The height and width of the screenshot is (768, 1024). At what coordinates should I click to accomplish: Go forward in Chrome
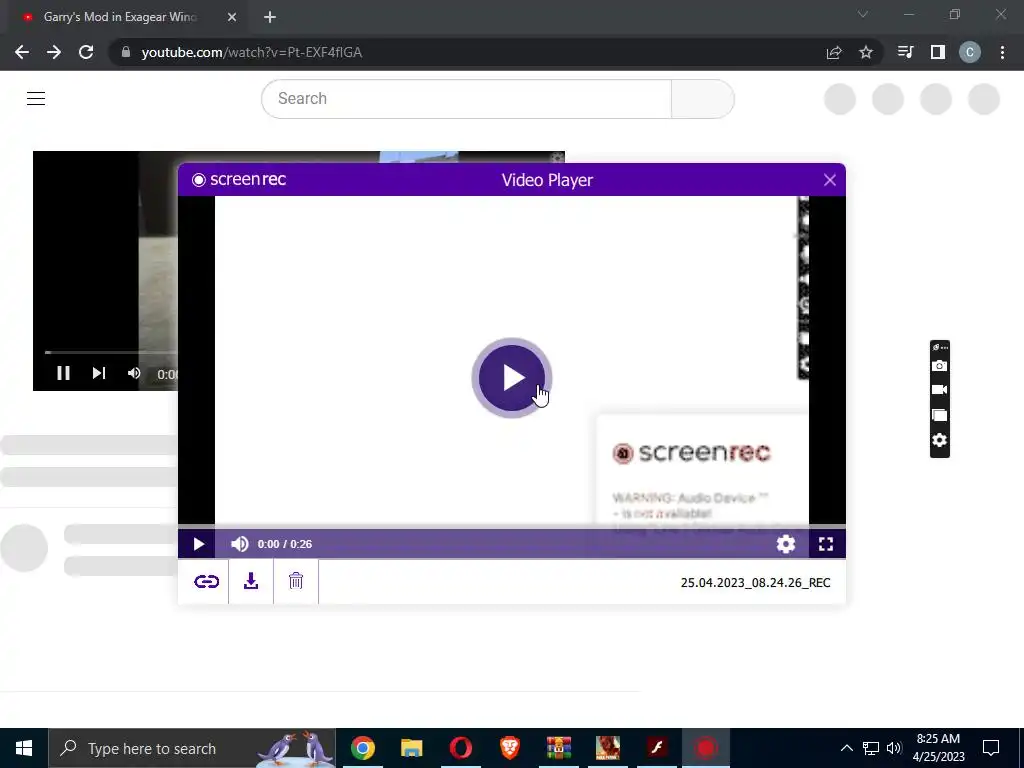[54, 52]
